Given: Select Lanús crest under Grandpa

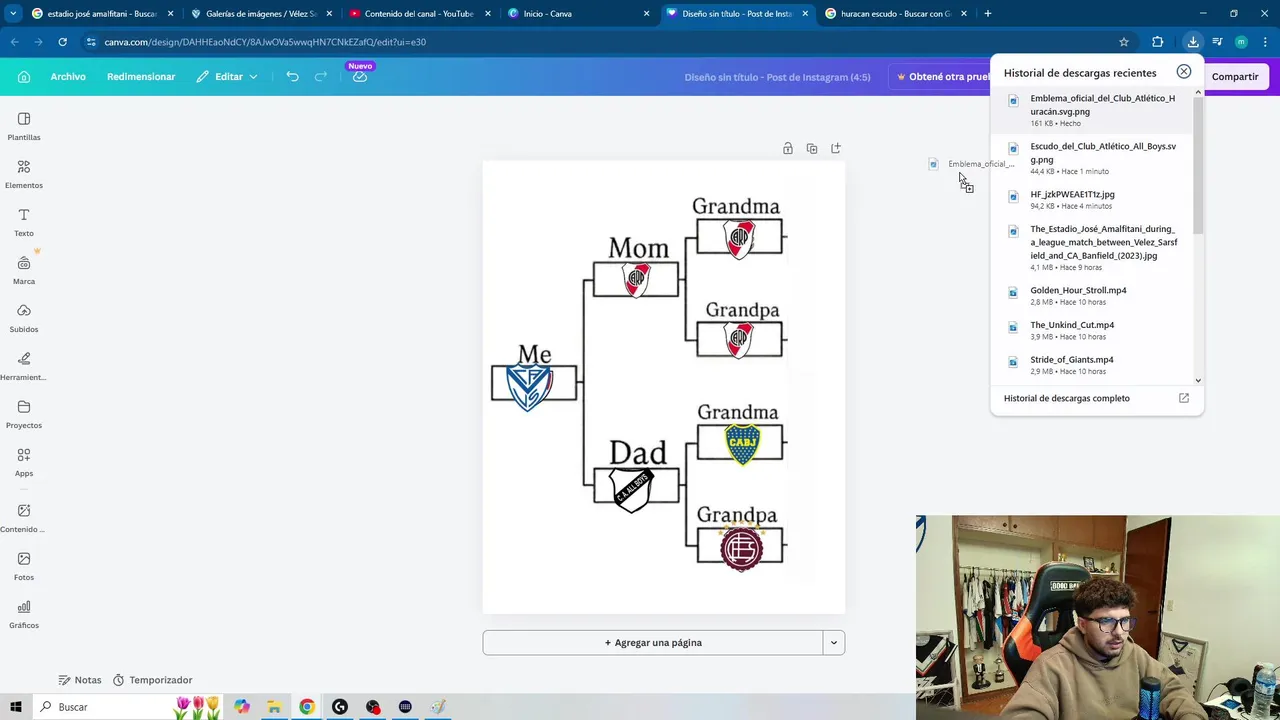Looking at the screenshot, I should (x=742, y=548).
